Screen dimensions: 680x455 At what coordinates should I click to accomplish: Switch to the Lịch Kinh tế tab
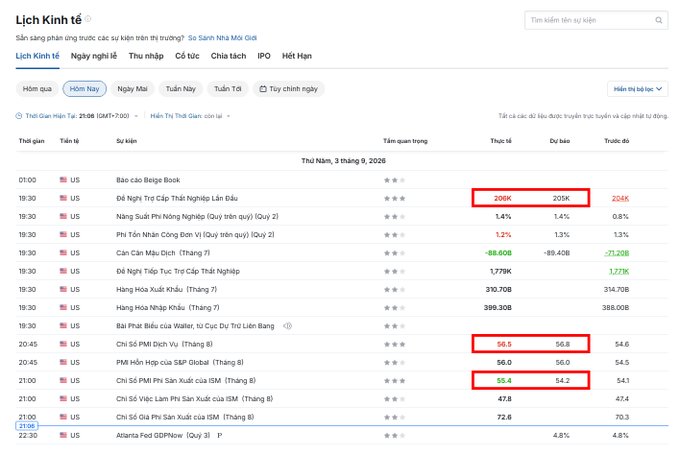37,56
